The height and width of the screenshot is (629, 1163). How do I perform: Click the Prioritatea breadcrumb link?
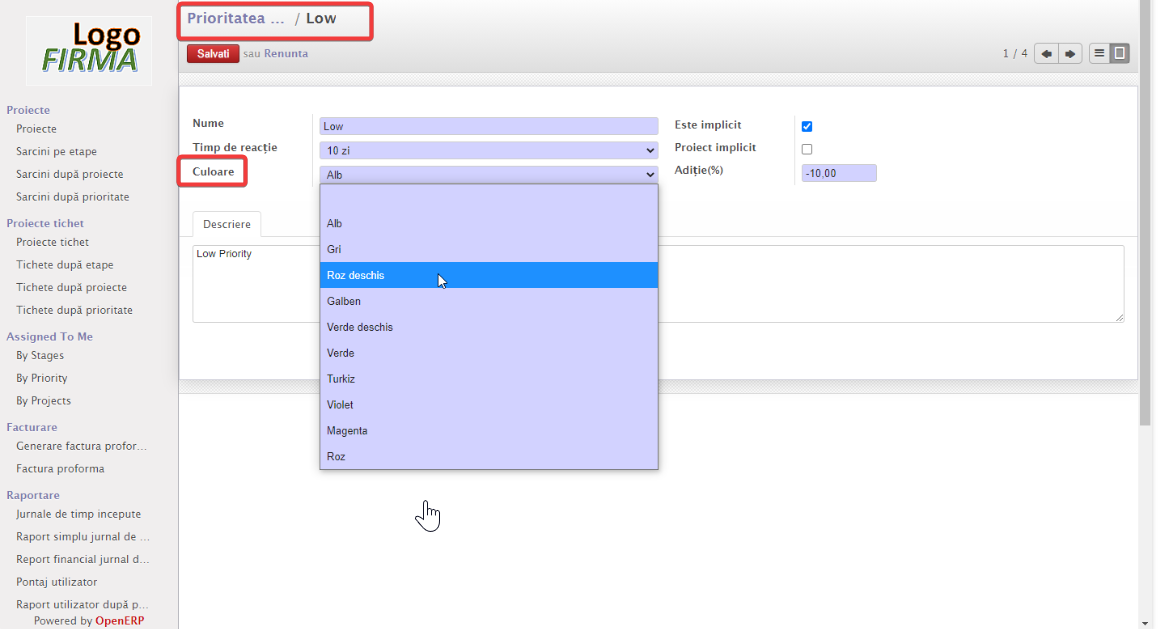click(x=235, y=18)
